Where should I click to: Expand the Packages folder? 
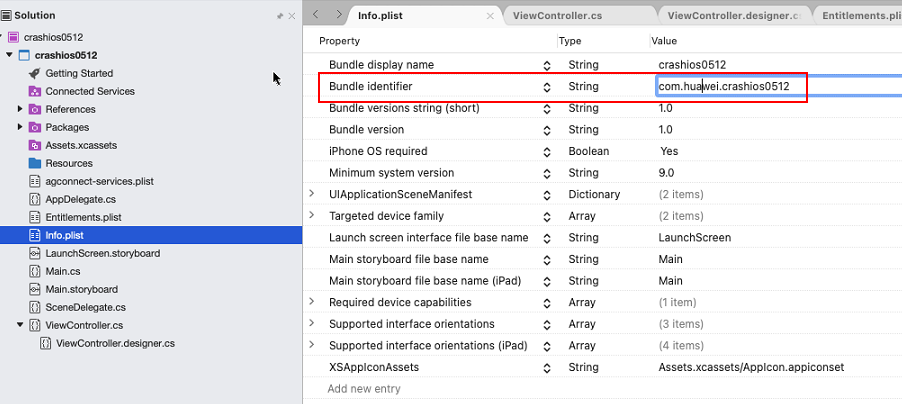click(20, 127)
